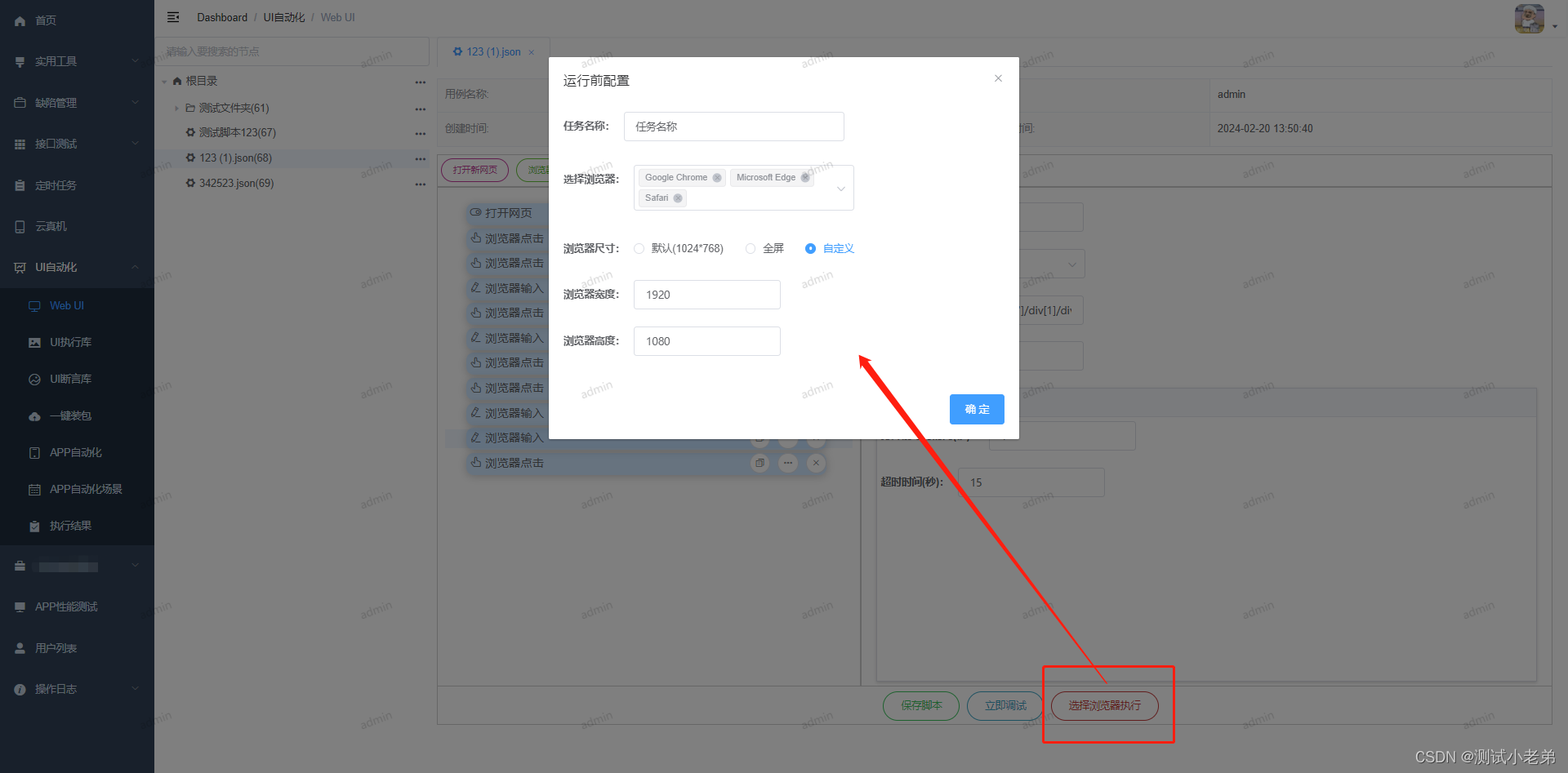The height and width of the screenshot is (773, 1568).
Task: Select the 自定义 browser size radio
Action: [810, 249]
